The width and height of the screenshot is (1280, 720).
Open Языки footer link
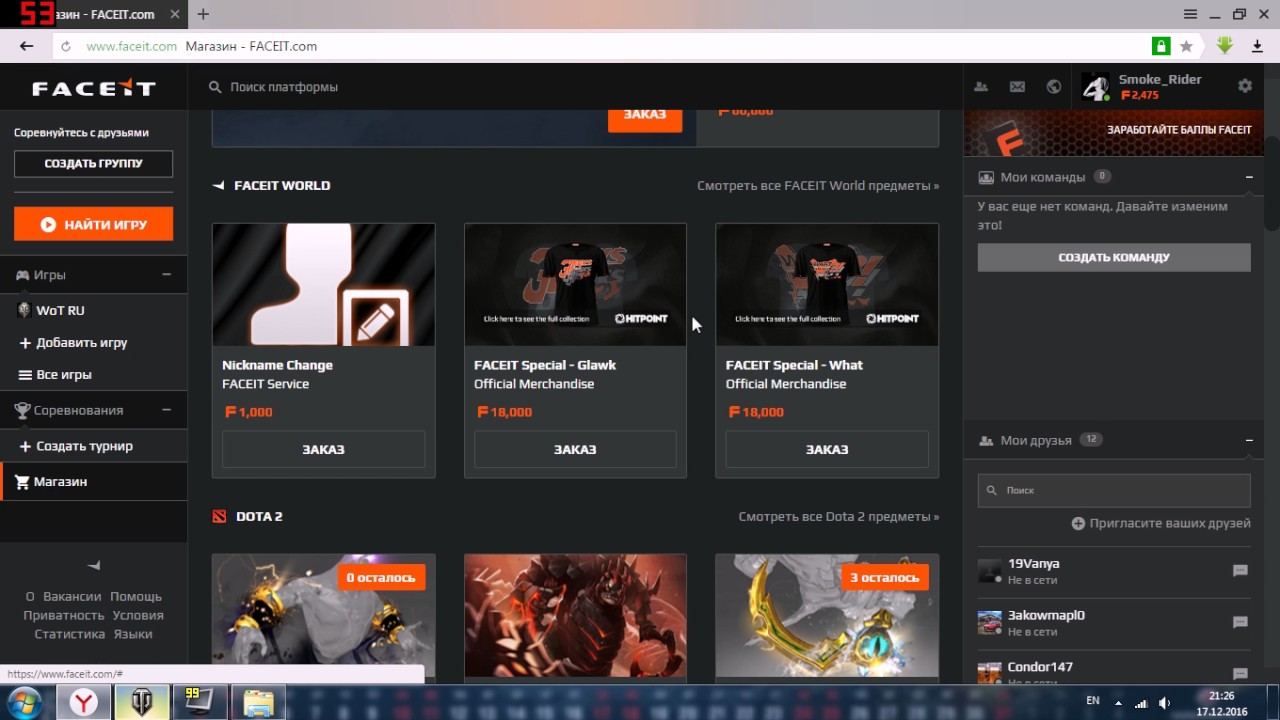coord(133,634)
